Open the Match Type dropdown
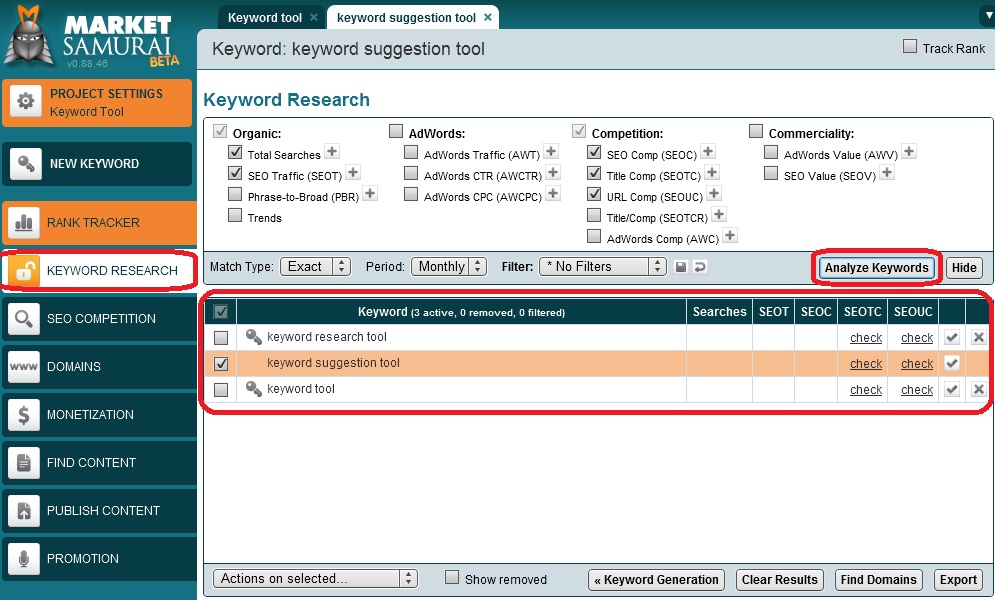This screenshot has height=600, width=995. tap(315, 266)
